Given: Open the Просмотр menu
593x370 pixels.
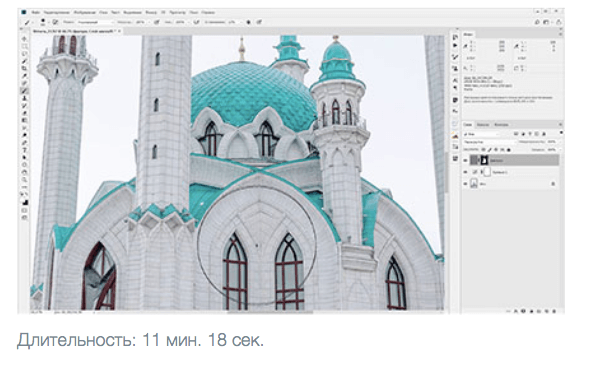Looking at the screenshot, I should [177, 12].
